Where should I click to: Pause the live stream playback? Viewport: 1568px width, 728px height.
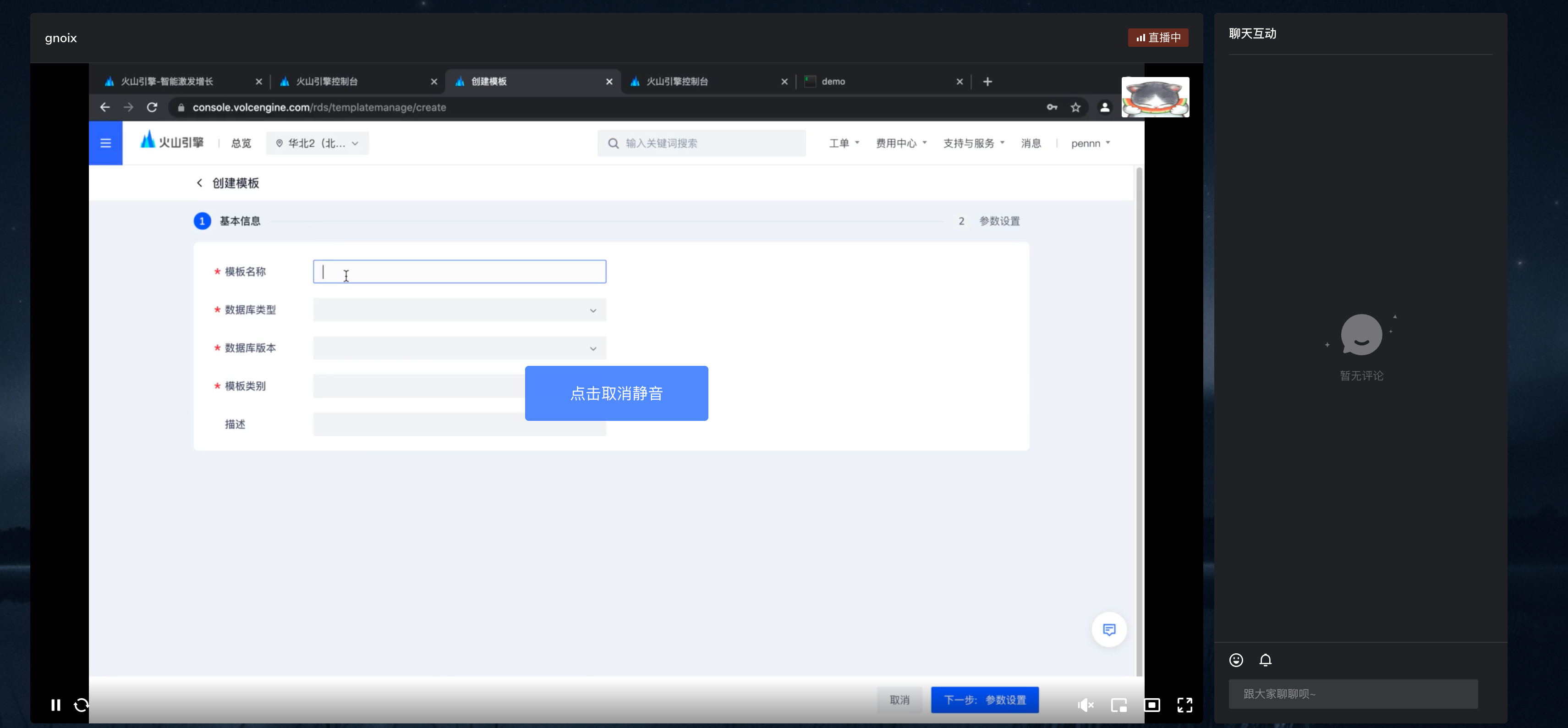(55, 705)
